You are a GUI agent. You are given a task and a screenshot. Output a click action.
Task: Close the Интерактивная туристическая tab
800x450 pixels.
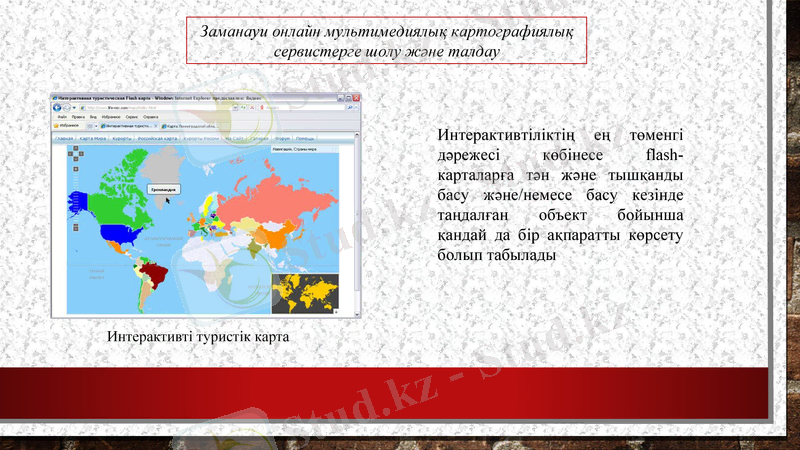pos(156,126)
